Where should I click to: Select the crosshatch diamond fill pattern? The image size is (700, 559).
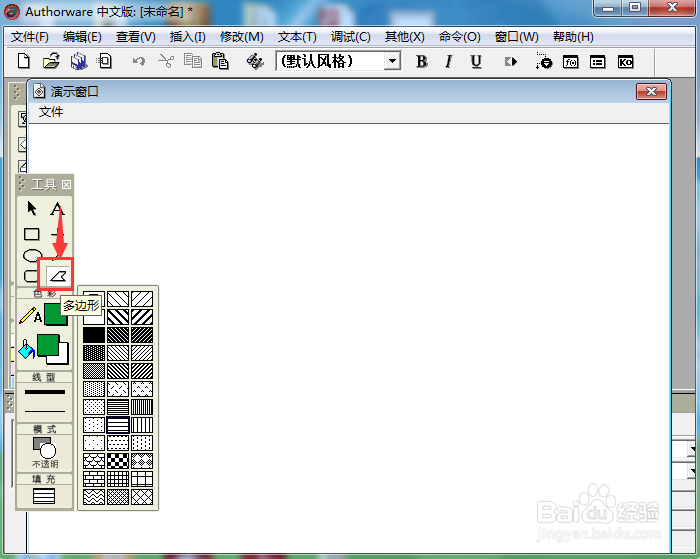point(142,496)
